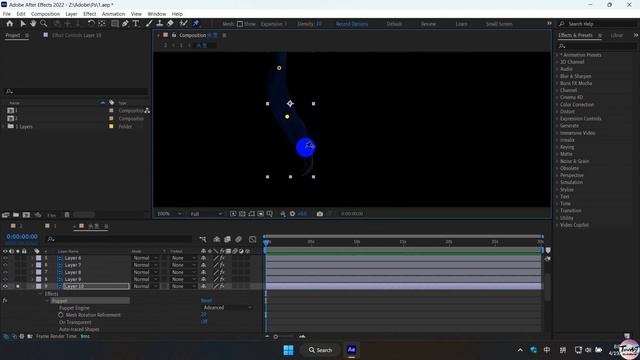Click the frame blending icon in the timeline
The width and height of the screenshot is (640, 360).
(227, 239)
